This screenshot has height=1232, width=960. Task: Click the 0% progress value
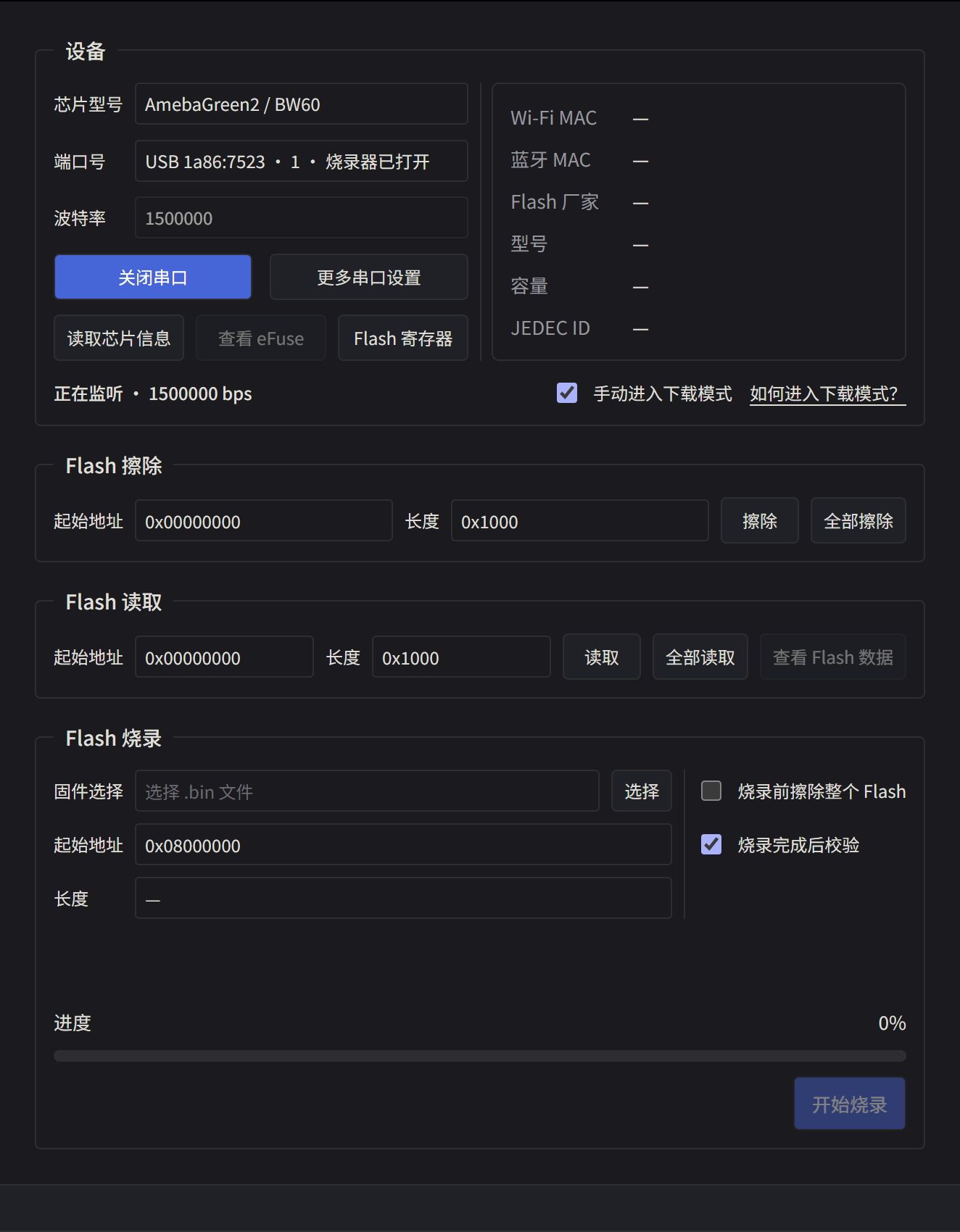click(x=892, y=1023)
